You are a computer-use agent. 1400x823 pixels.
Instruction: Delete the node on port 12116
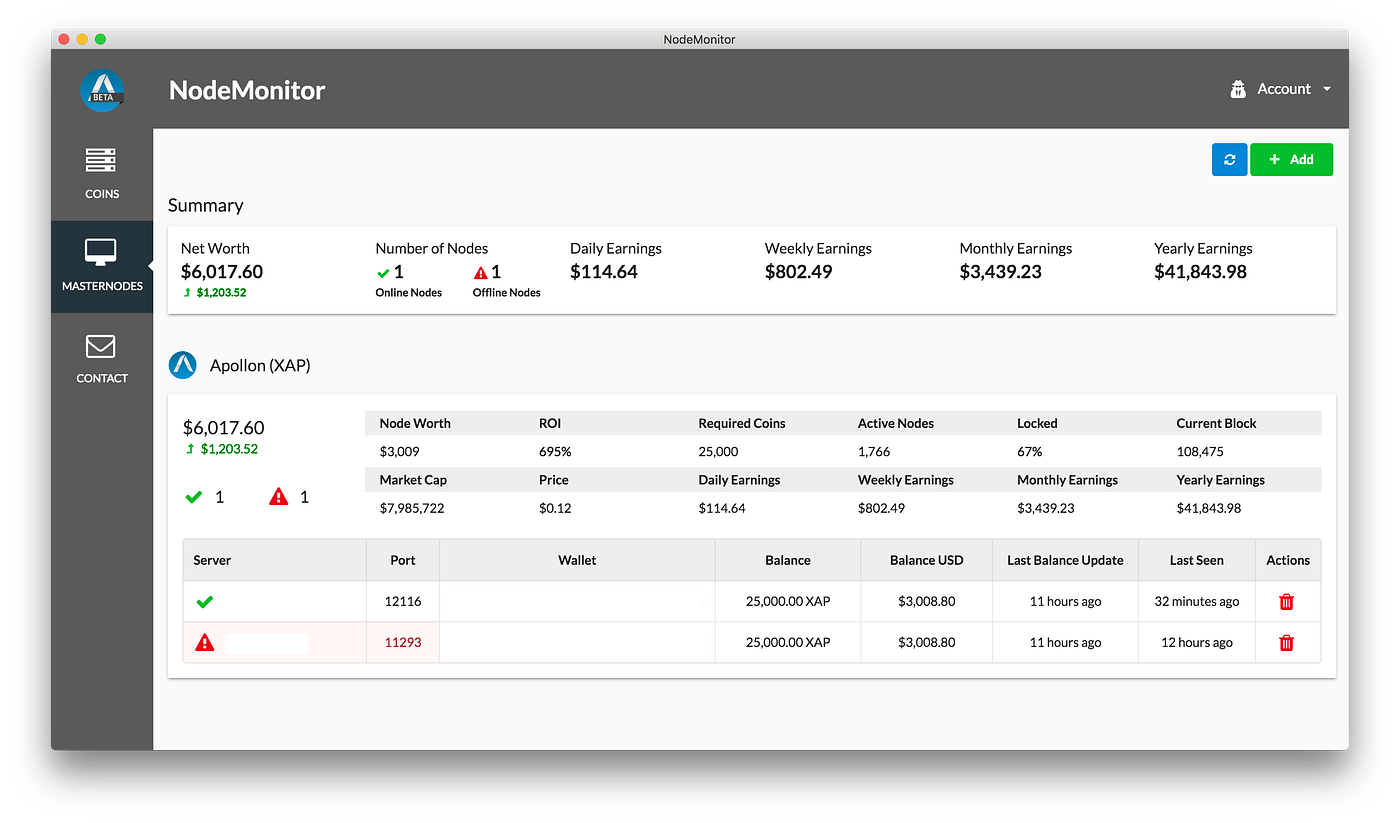1287,601
